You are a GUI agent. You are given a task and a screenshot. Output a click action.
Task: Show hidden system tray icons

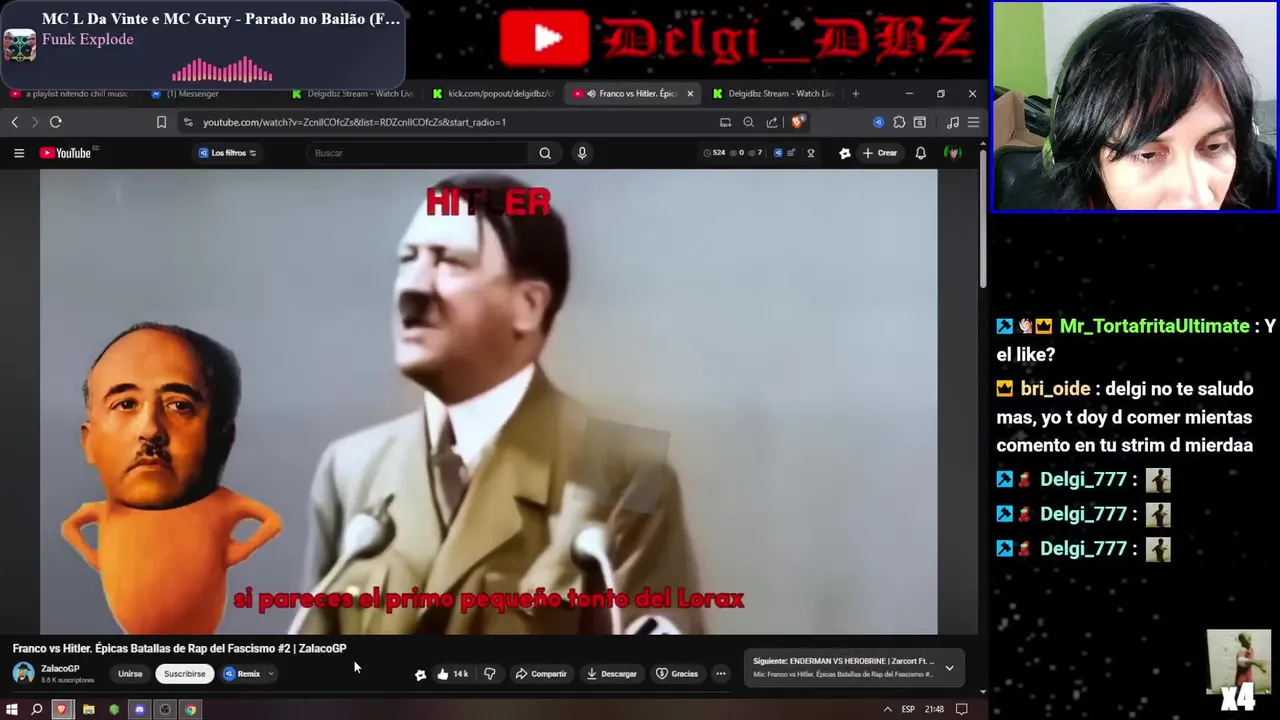click(x=887, y=709)
